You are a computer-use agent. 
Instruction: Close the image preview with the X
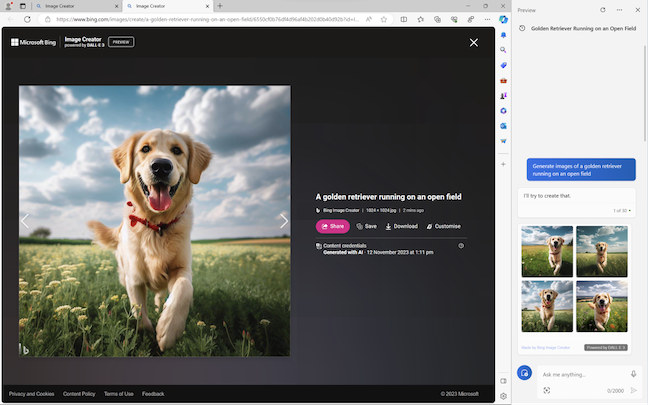(x=474, y=42)
